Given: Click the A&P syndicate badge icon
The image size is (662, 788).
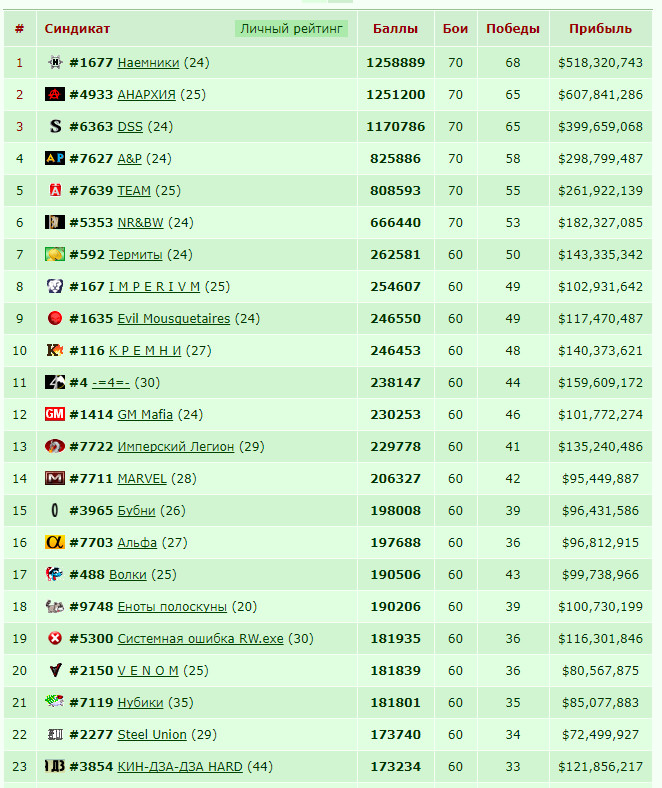Looking at the screenshot, I should click(x=55, y=158).
